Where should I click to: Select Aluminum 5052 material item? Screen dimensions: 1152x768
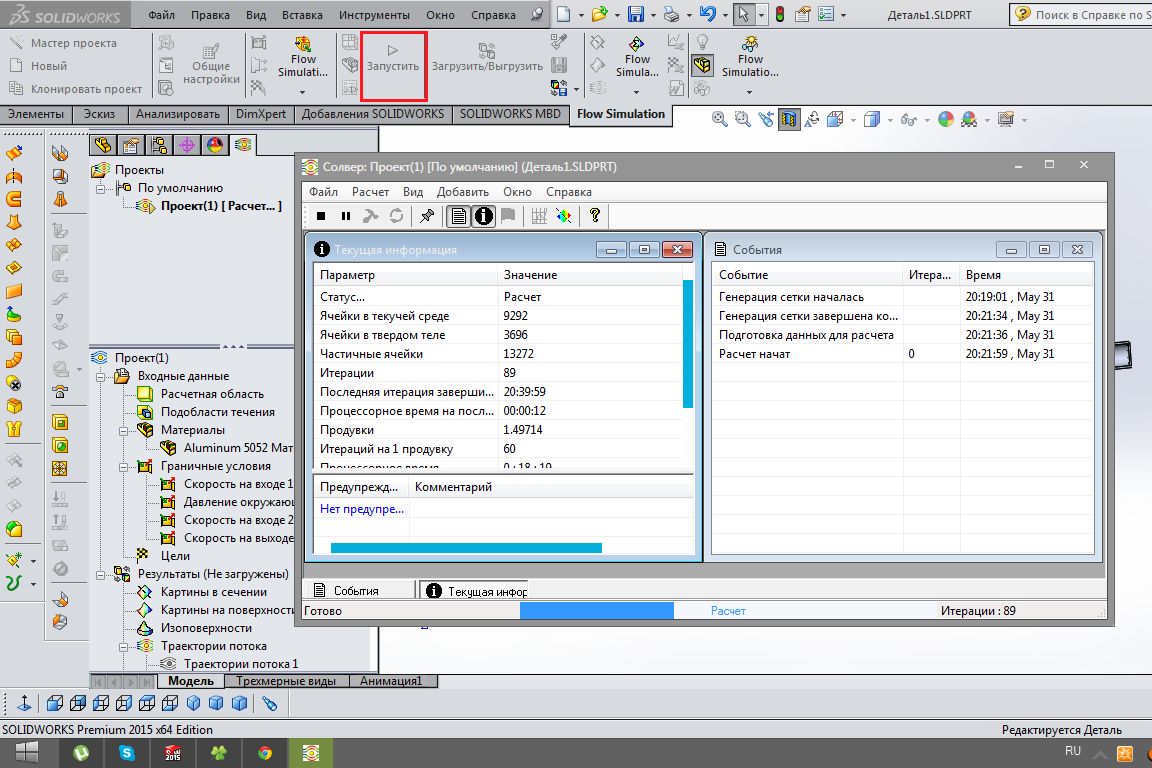tap(227, 448)
